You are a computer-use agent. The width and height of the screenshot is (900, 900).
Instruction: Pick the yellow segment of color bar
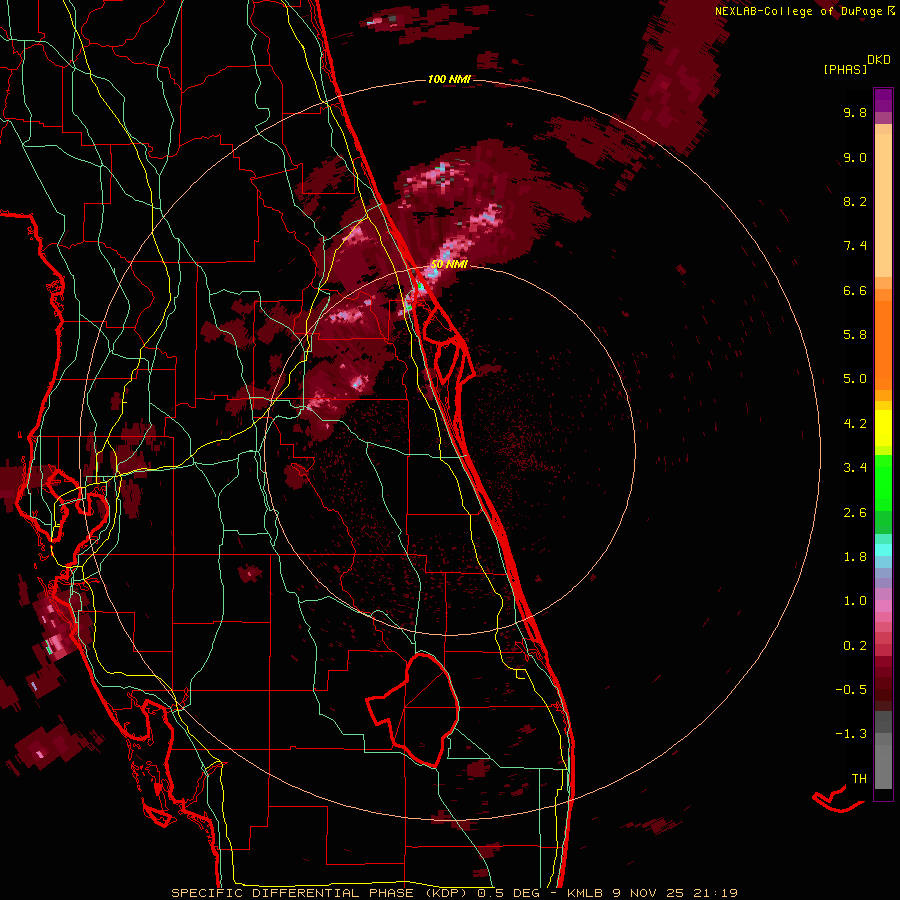883,428
